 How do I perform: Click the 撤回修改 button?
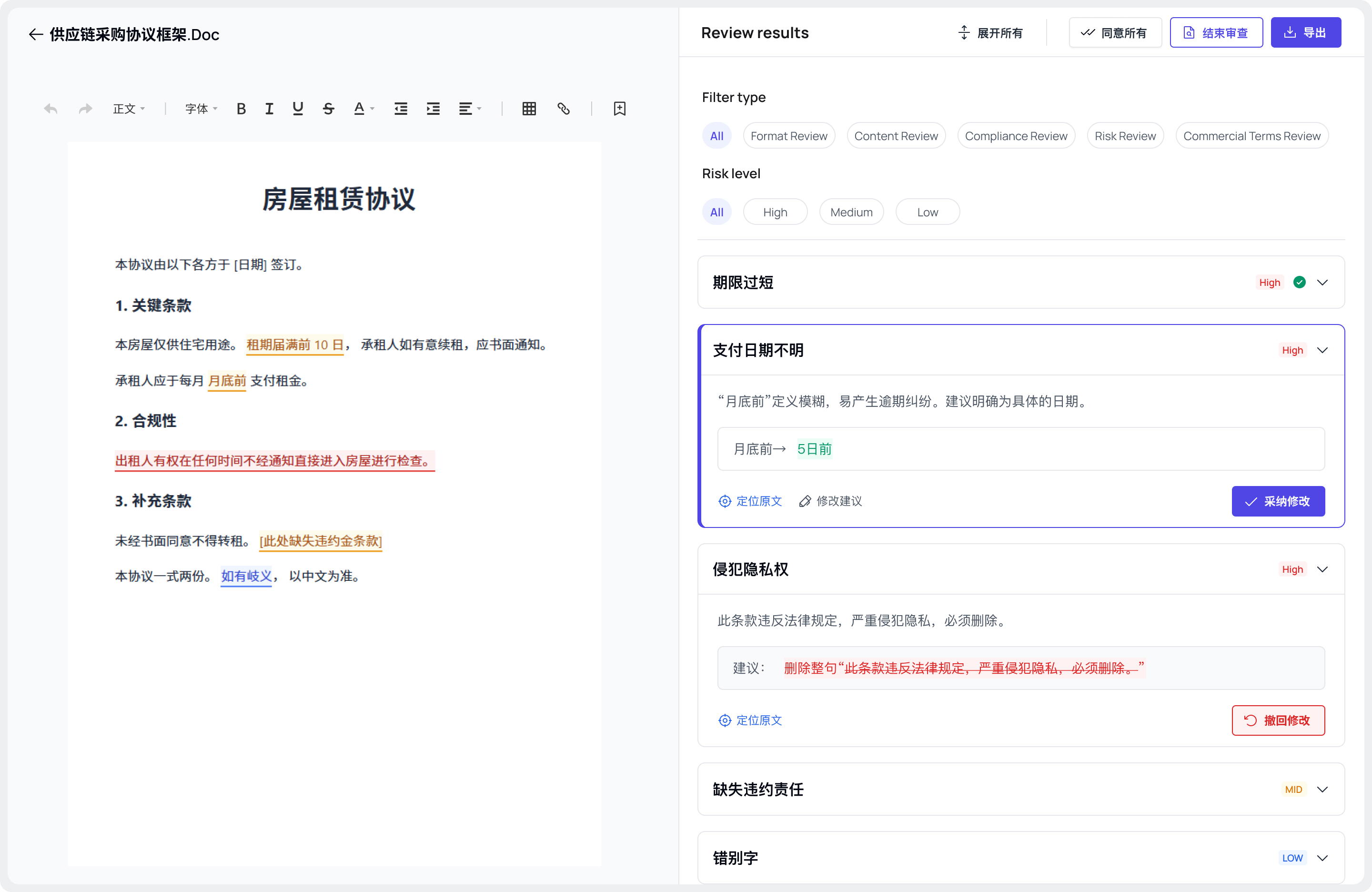[x=1278, y=720]
